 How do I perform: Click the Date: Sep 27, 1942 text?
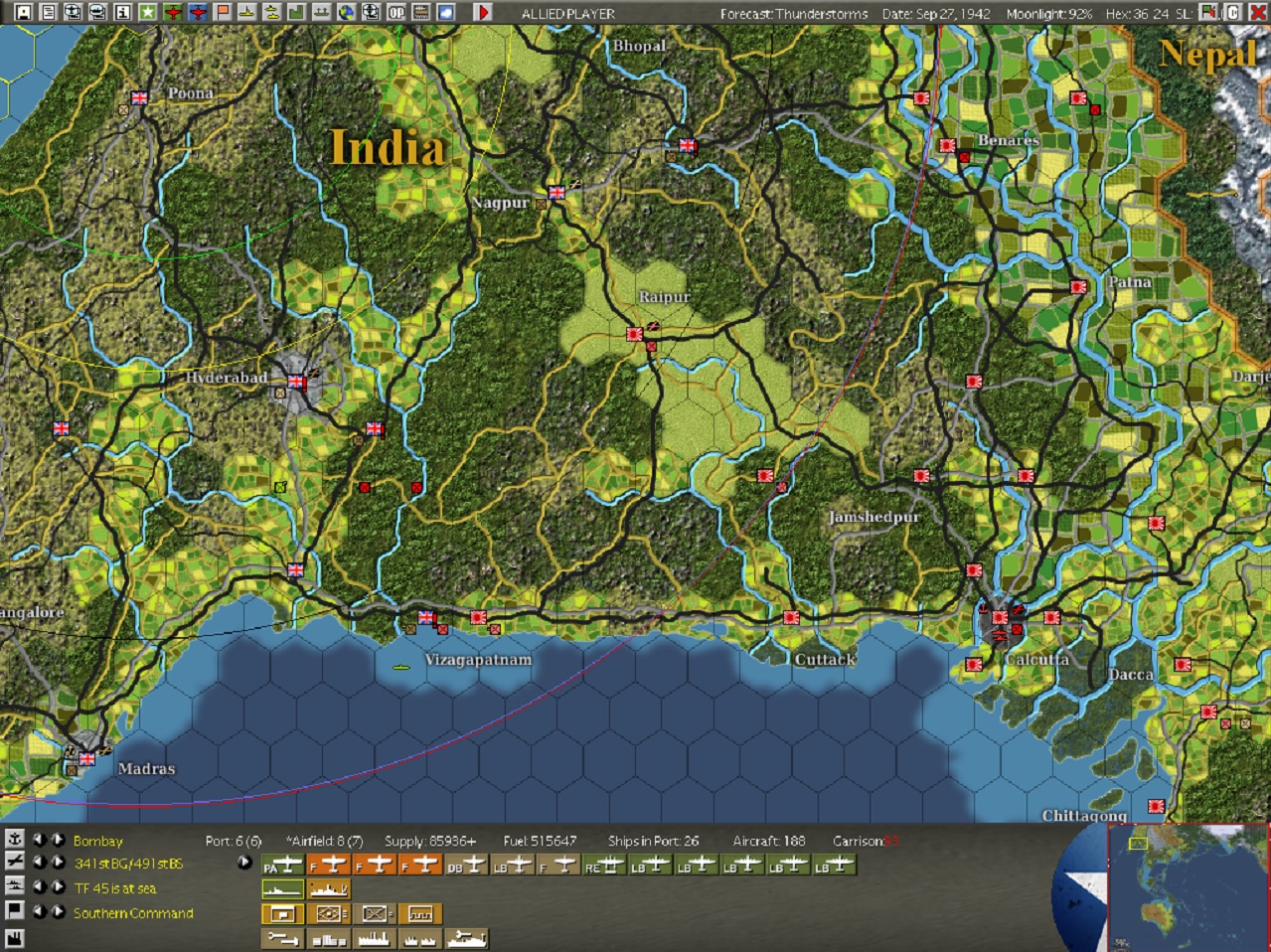tap(936, 14)
